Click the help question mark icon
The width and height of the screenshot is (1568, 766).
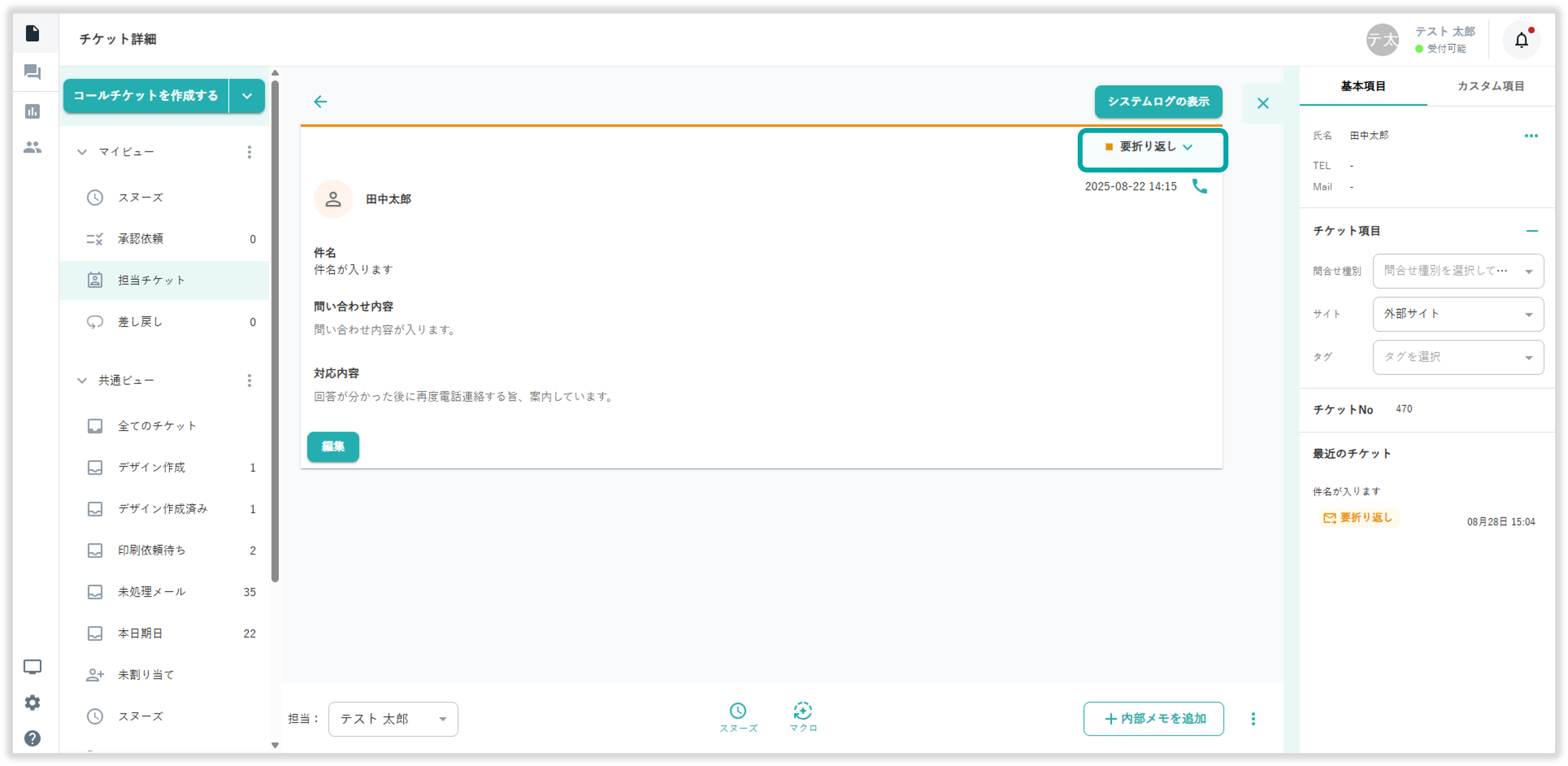[32, 738]
